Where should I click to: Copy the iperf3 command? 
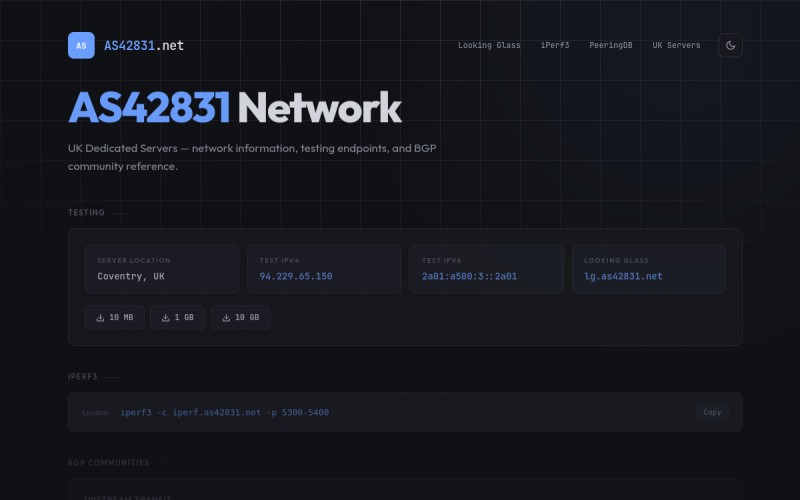tap(712, 412)
